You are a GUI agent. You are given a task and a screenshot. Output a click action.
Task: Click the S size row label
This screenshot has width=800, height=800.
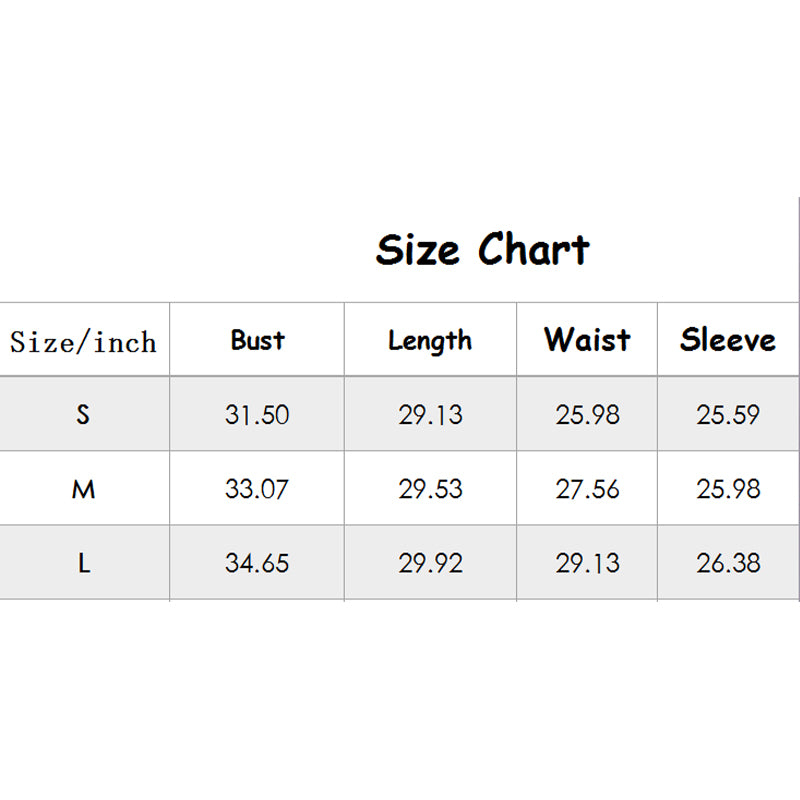pyautogui.click(x=83, y=414)
